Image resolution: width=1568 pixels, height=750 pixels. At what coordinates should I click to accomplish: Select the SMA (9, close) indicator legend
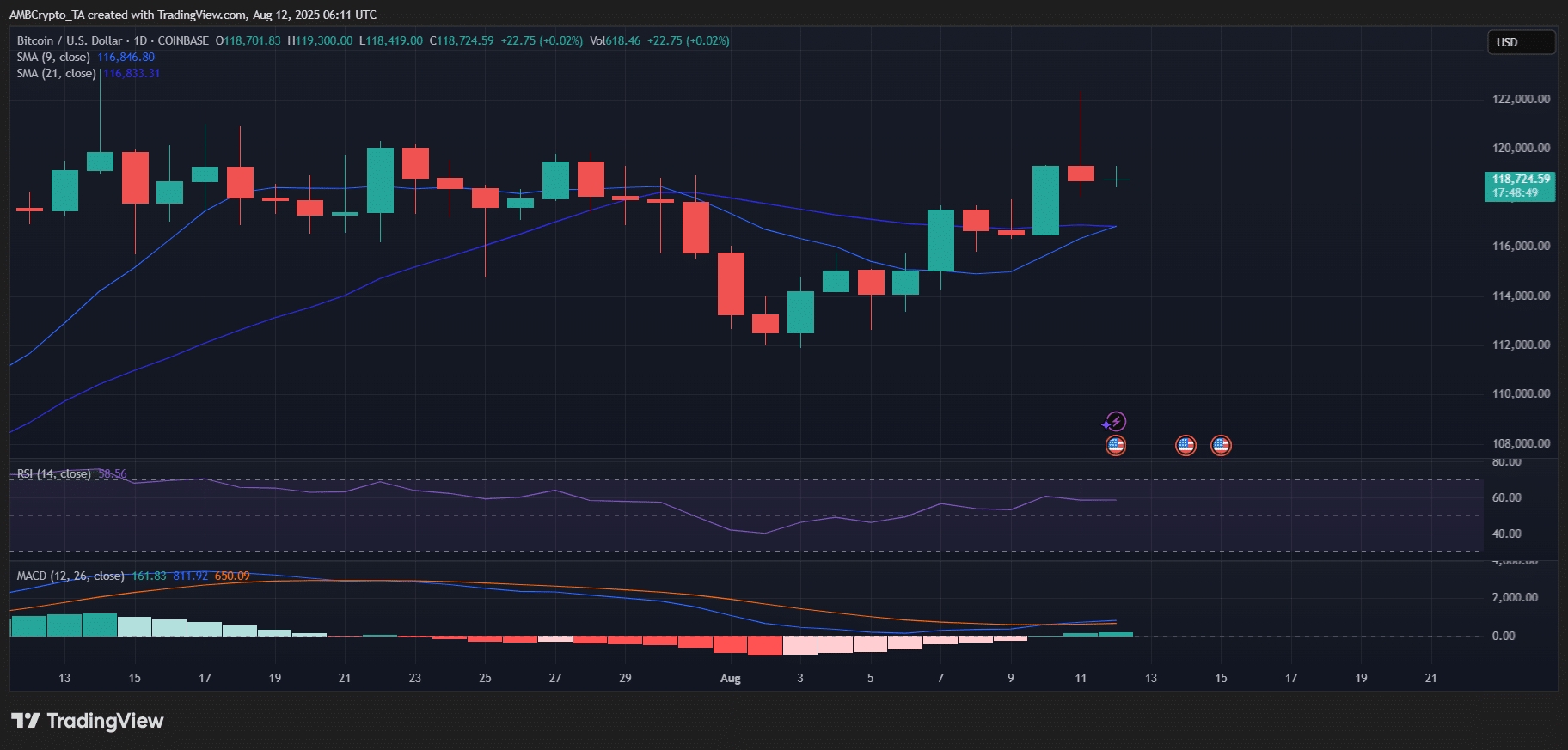[53, 58]
